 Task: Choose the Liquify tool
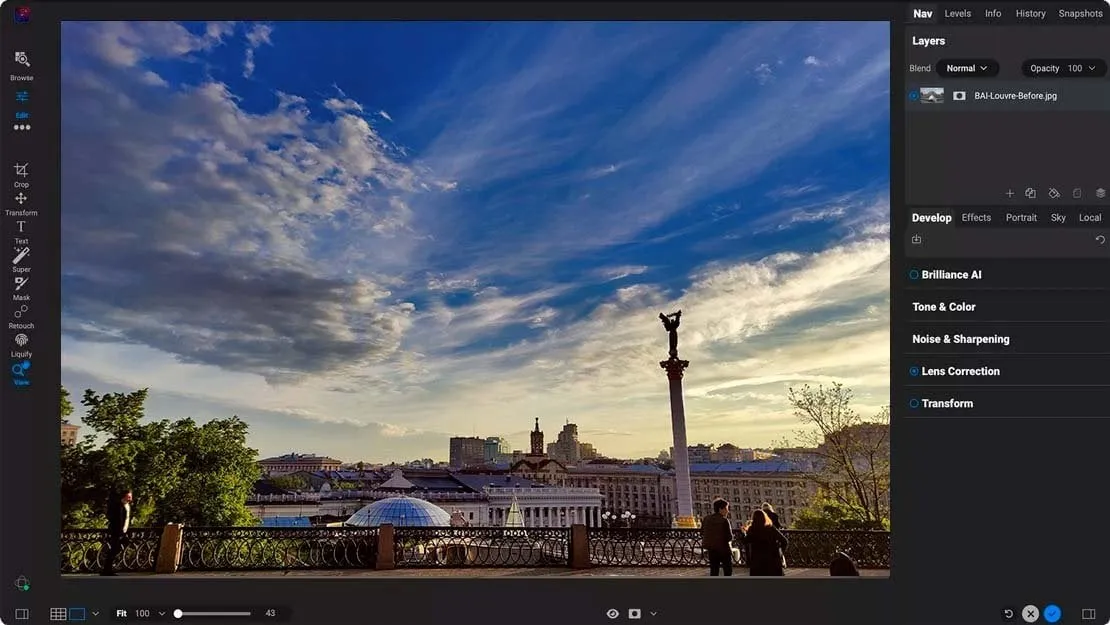[x=21, y=341]
